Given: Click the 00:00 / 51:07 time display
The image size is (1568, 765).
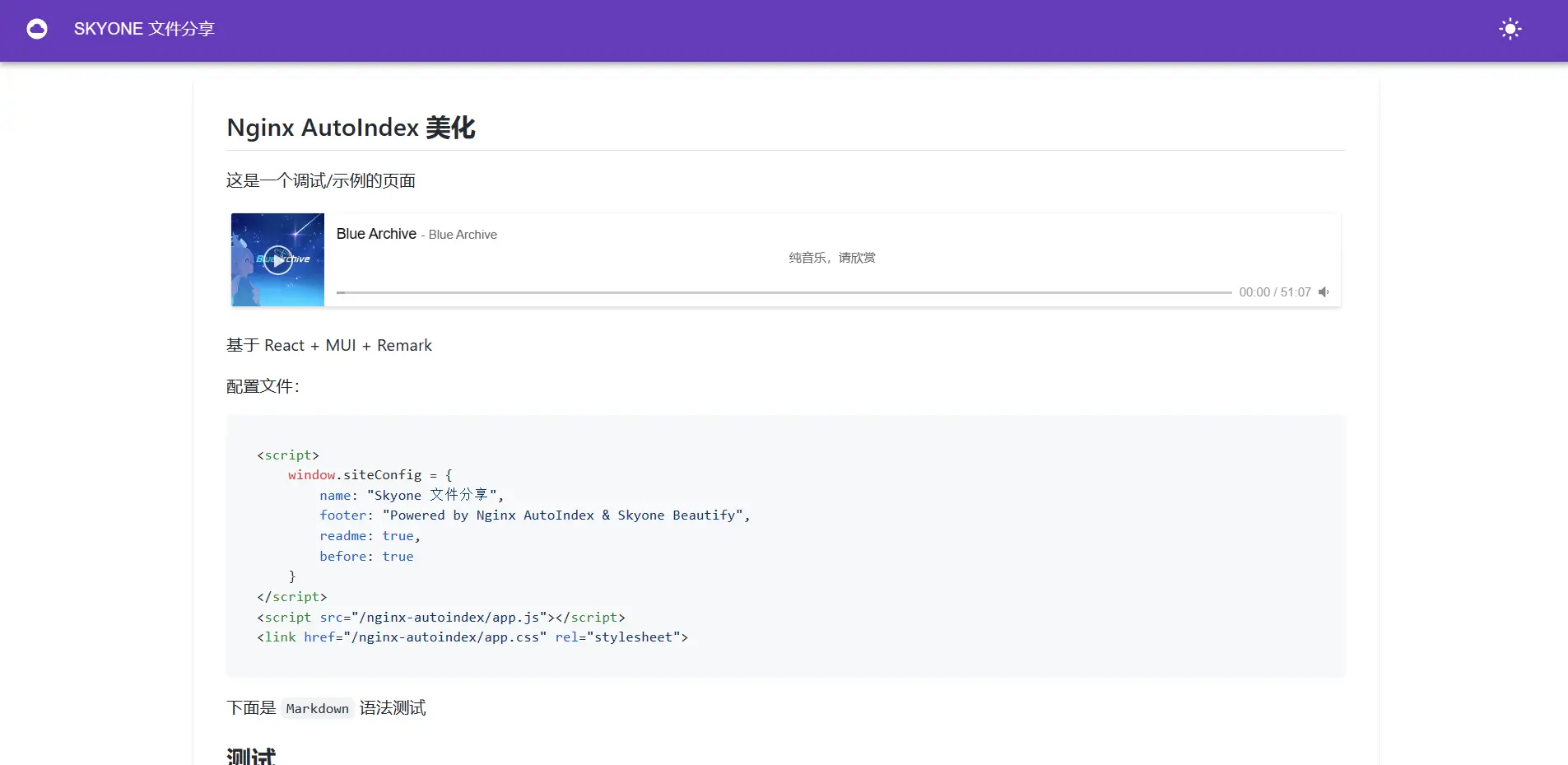Looking at the screenshot, I should [x=1274, y=292].
